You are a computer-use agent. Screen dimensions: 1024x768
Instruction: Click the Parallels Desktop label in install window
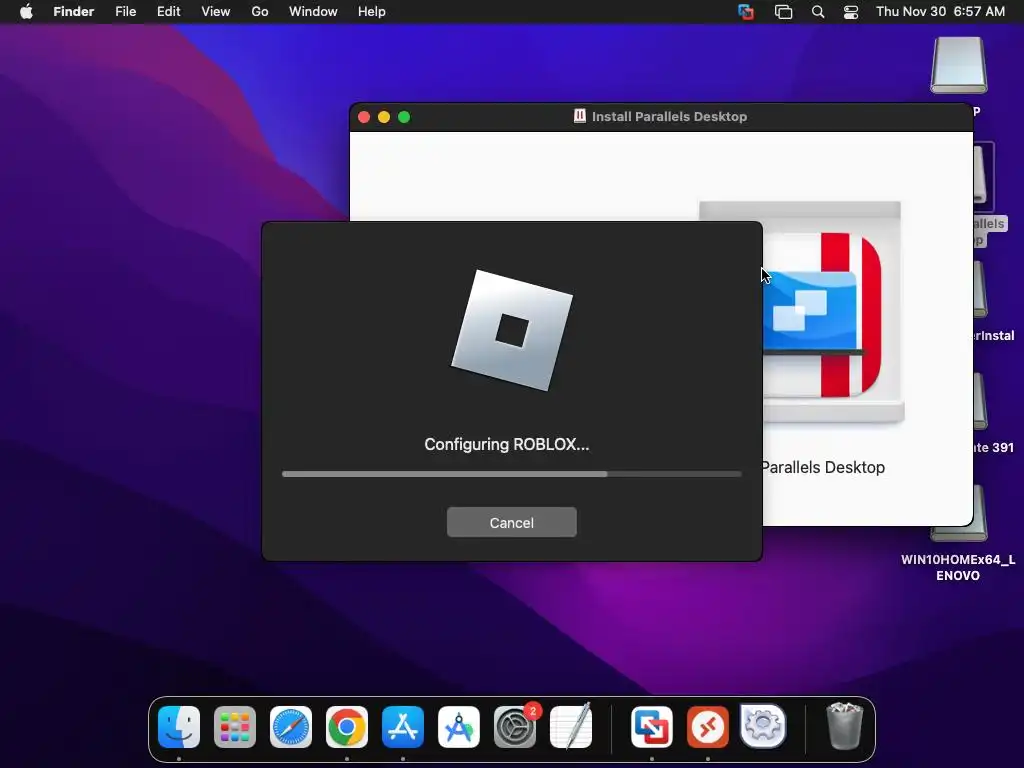pos(823,468)
